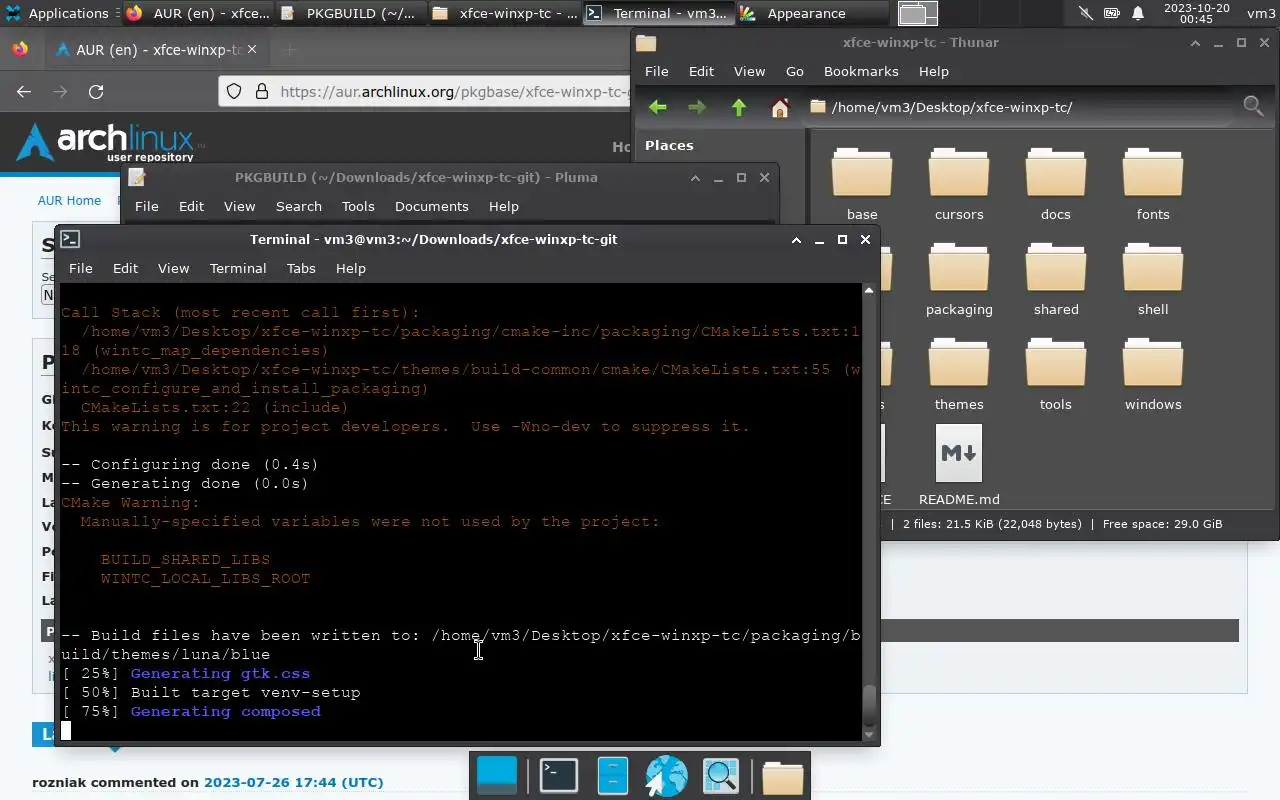Click Thunar's home folder icon

780,107
